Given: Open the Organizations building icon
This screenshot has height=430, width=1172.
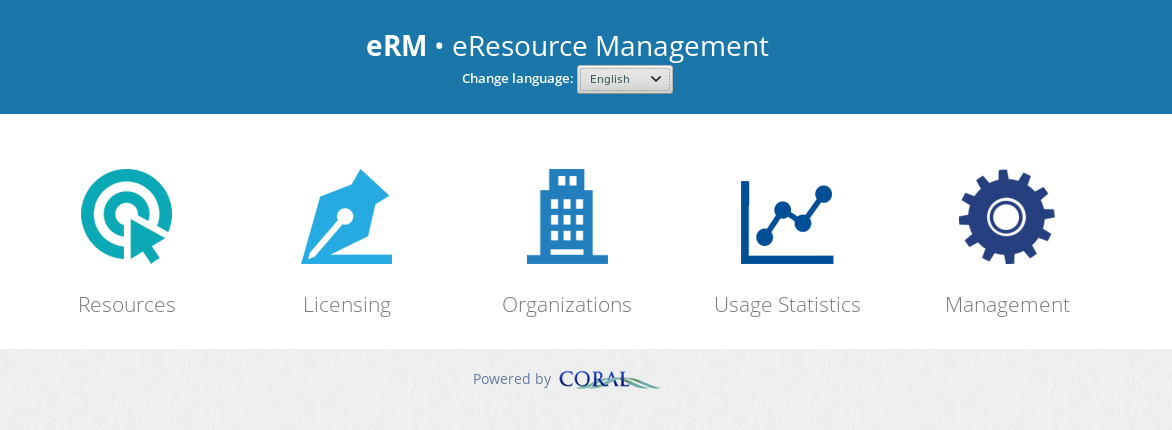Looking at the screenshot, I should 567,216.
